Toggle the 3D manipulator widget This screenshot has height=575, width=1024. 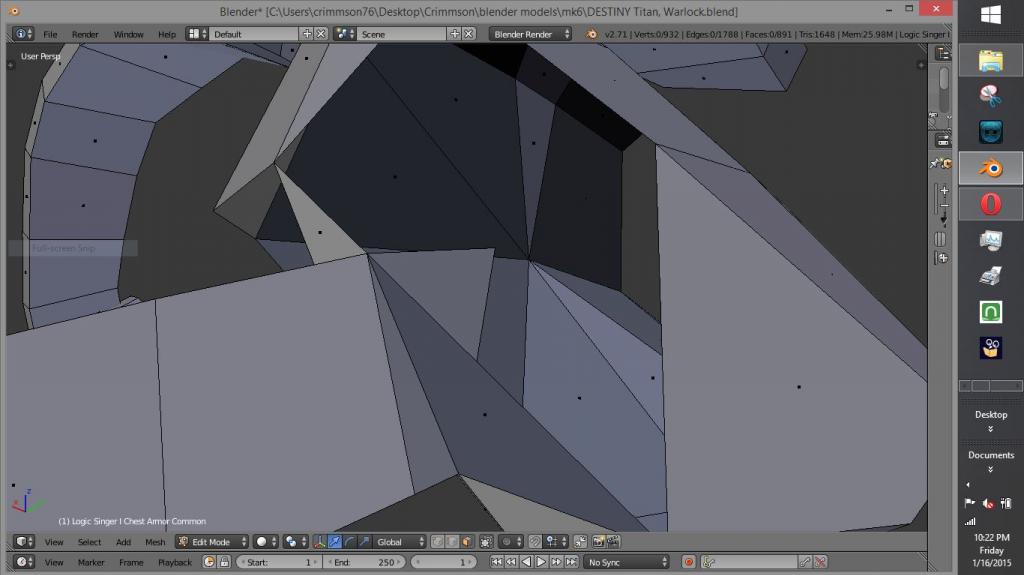tap(319, 542)
